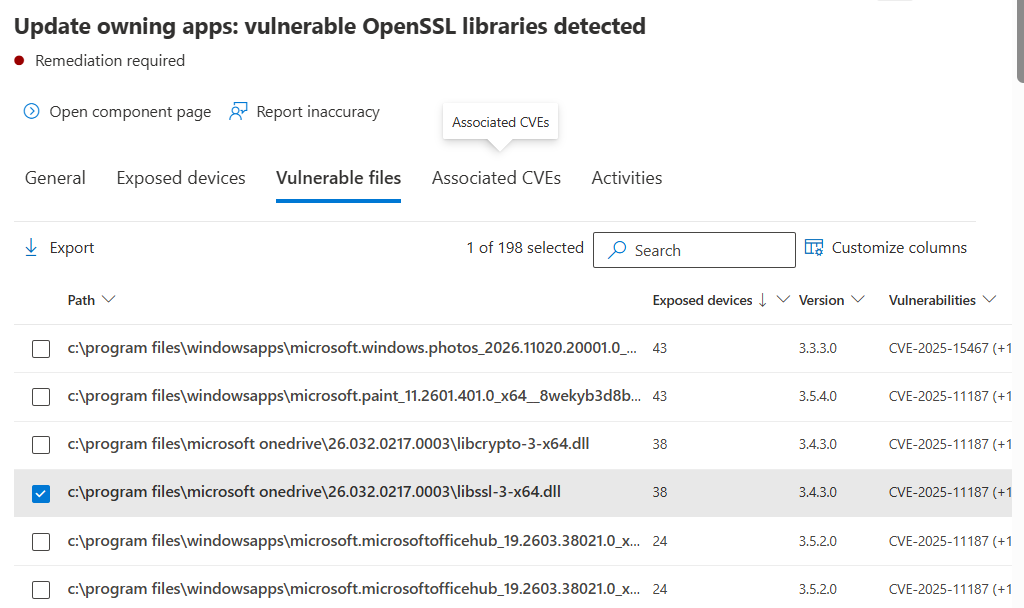The width and height of the screenshot is (1024, 608).
Task: Click the Exposed devices column header text
Action: pos(702,300)
